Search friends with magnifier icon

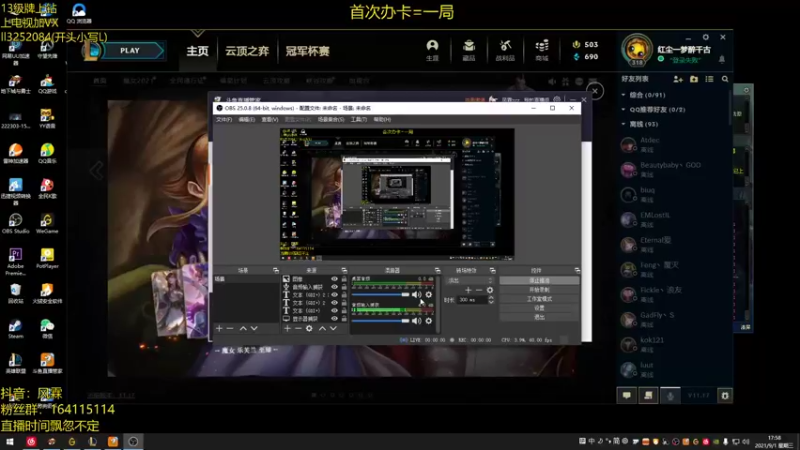click(725, 79)
